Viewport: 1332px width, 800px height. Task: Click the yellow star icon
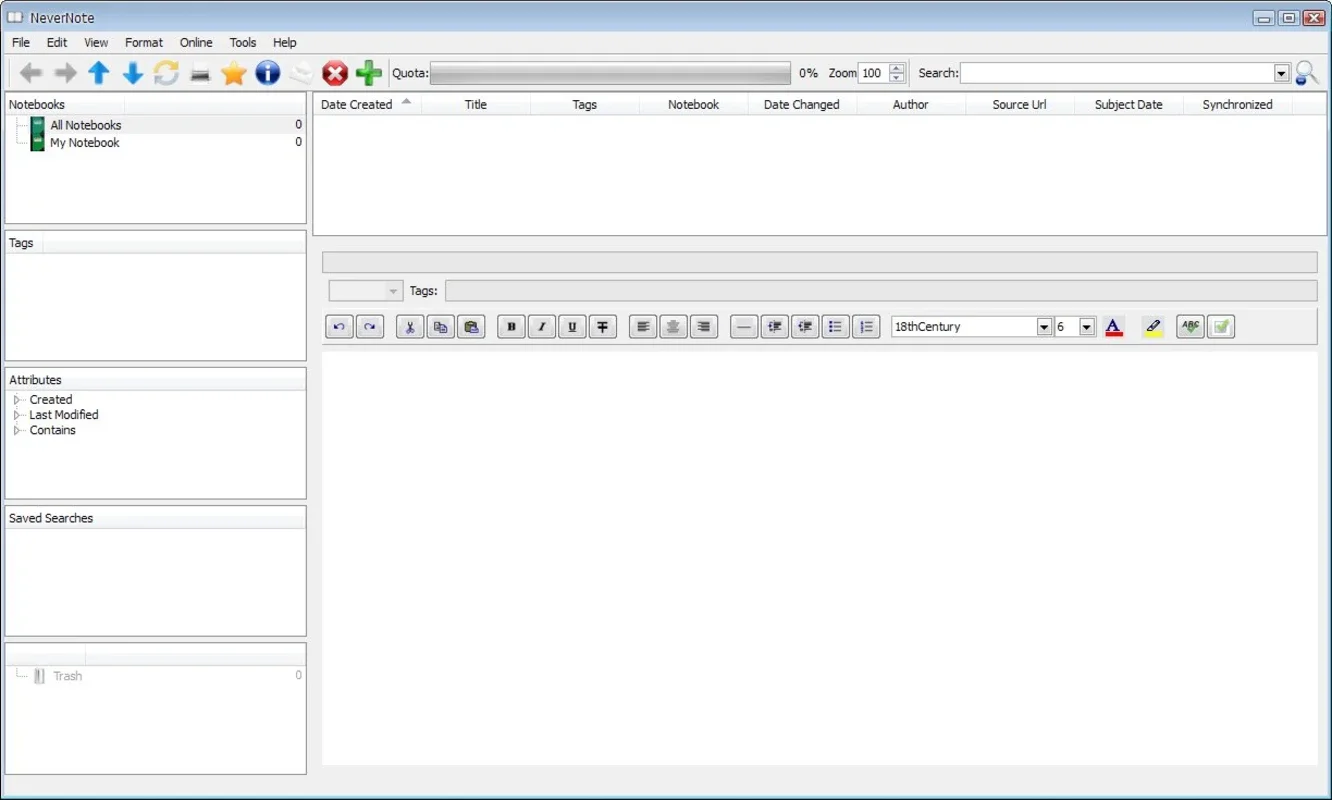point(234,73)
